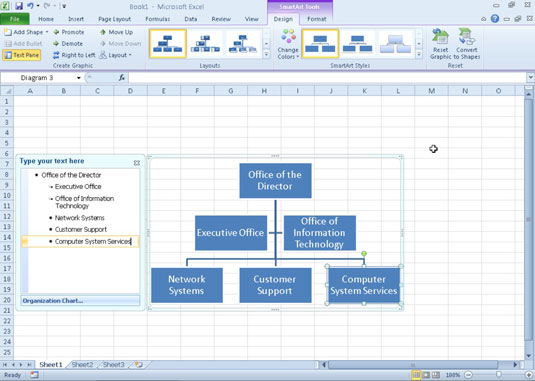
Task: Click the Organization Chart link in text pane
Action: (x=53, y=301)
